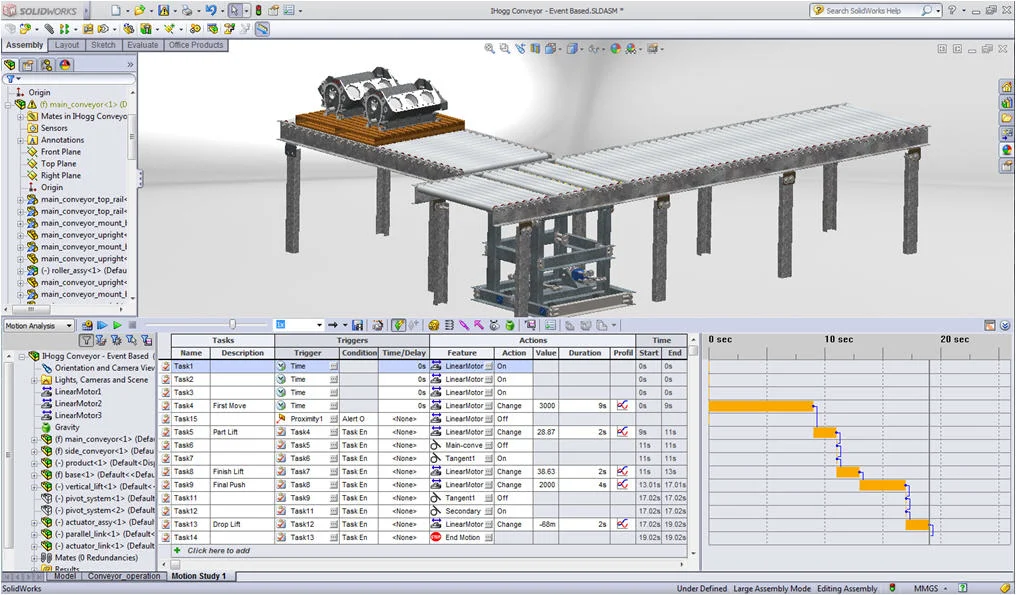Viewport: 1016px width, 595px height.
Task: Click the Save animation icon
Action: 357,324
